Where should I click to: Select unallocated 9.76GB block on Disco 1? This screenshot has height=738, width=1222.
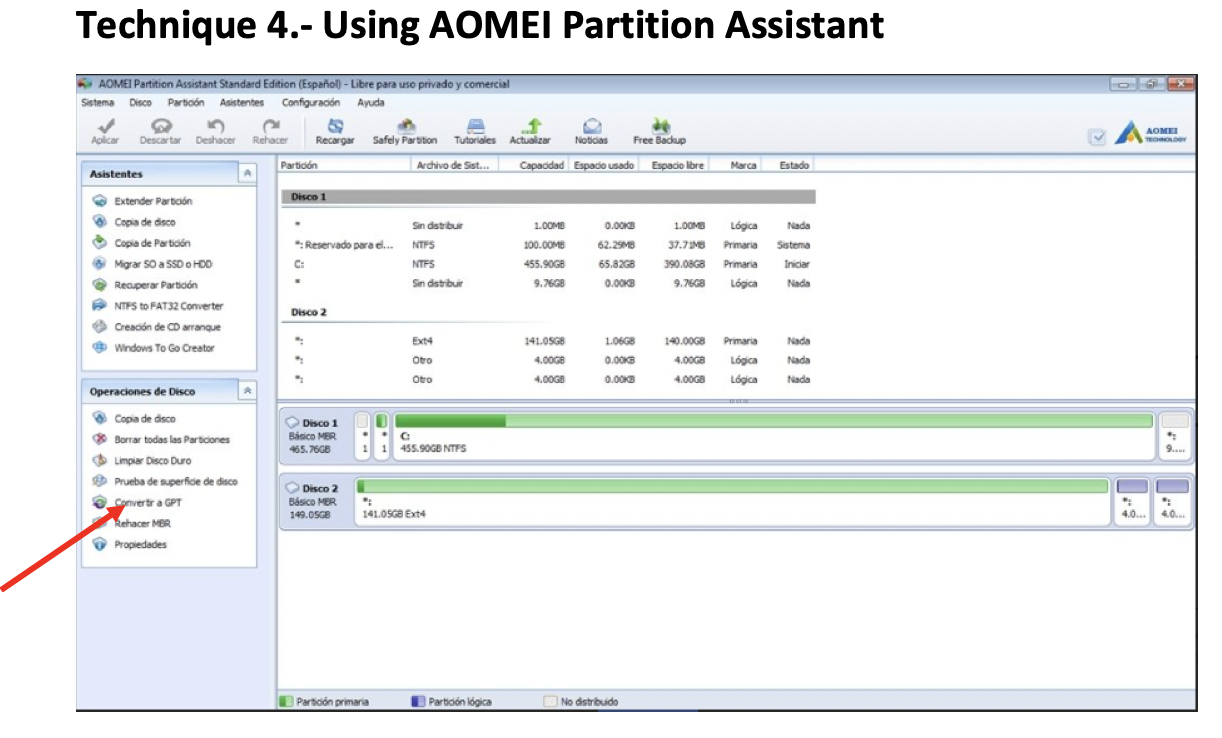coord(1175,436)
